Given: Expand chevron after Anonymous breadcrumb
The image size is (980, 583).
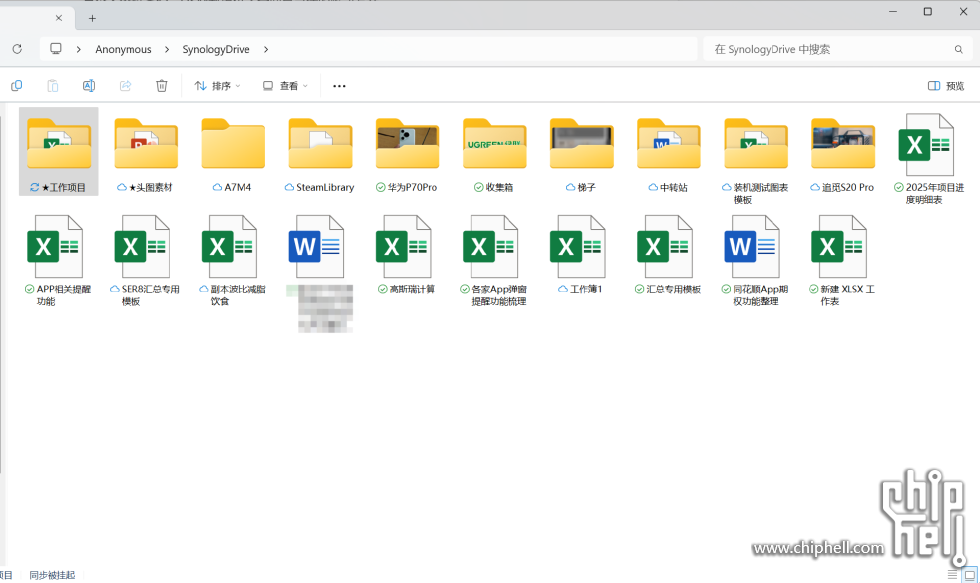Looking at the screenshot, I should [167, 49].
